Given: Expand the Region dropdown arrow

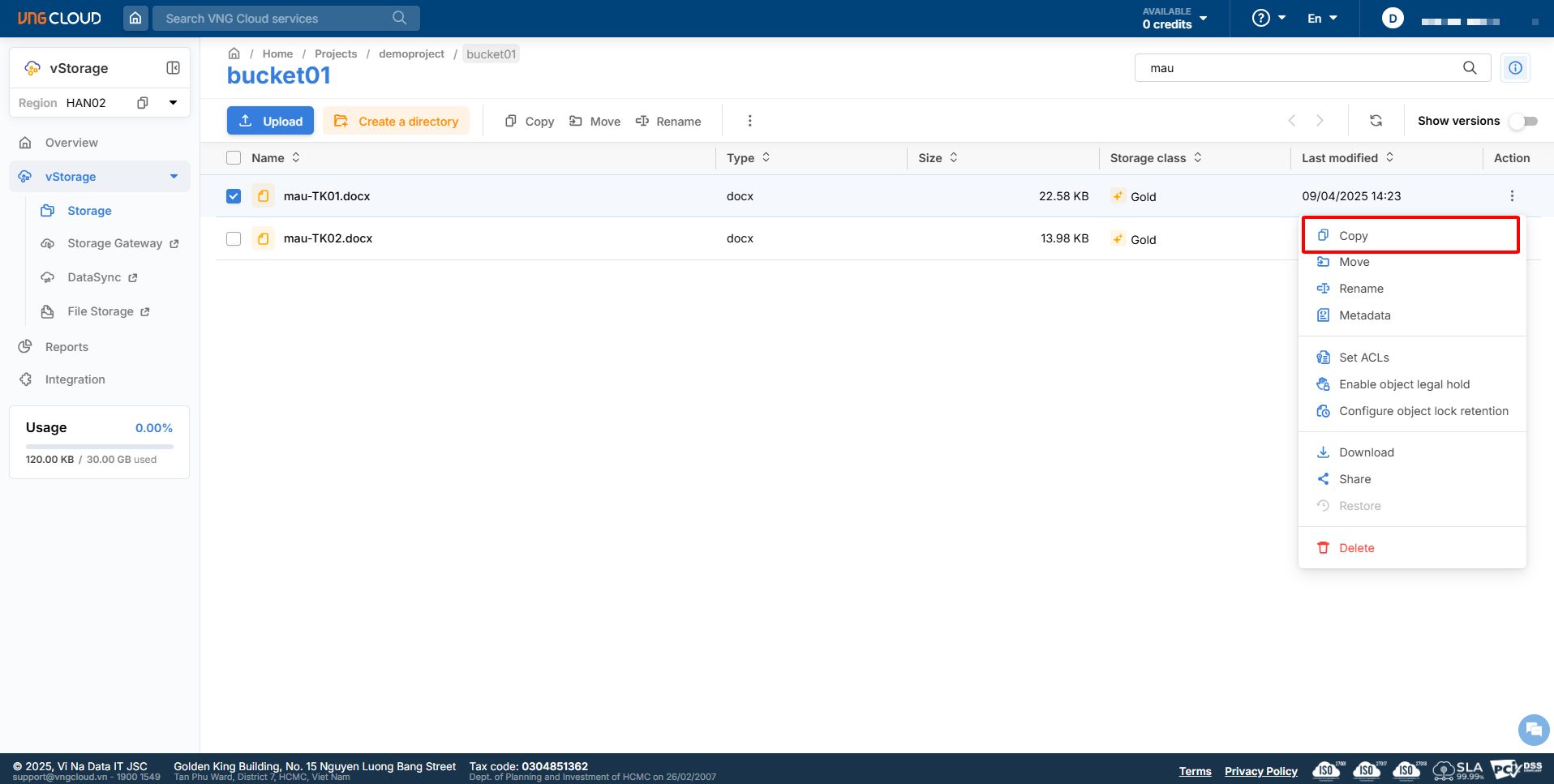Looking at the screenshot, I should [173, 103].
